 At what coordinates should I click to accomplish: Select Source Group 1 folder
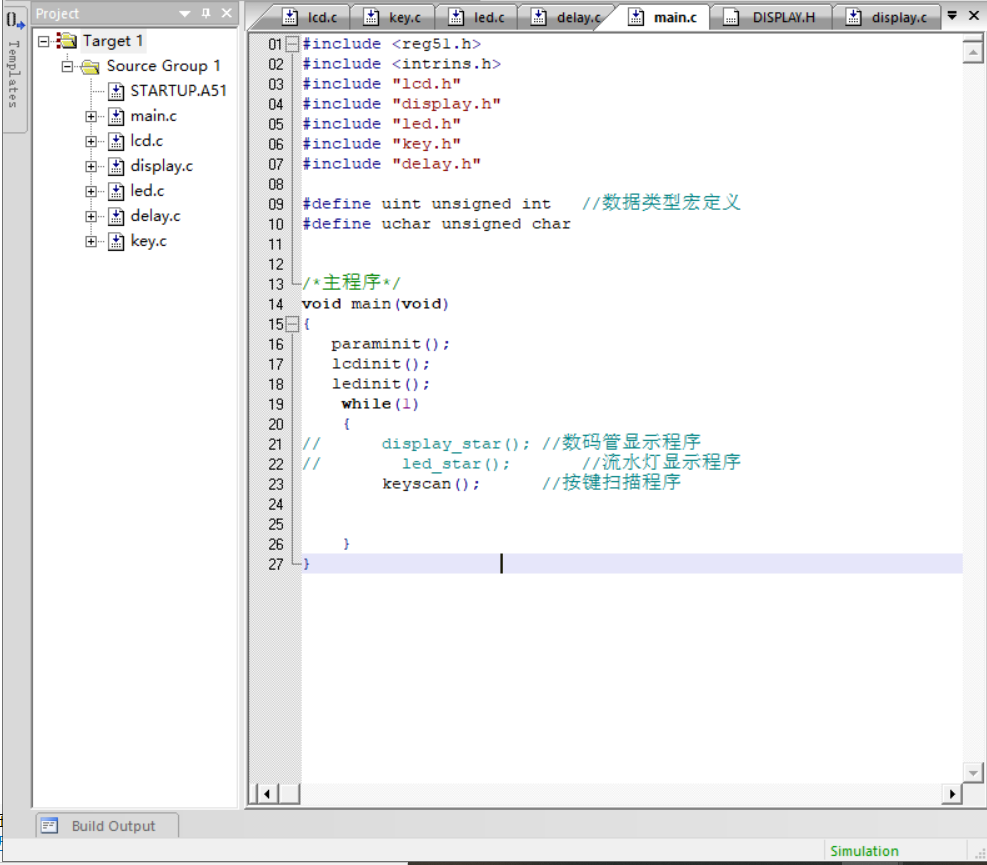(x=163, y=66)
